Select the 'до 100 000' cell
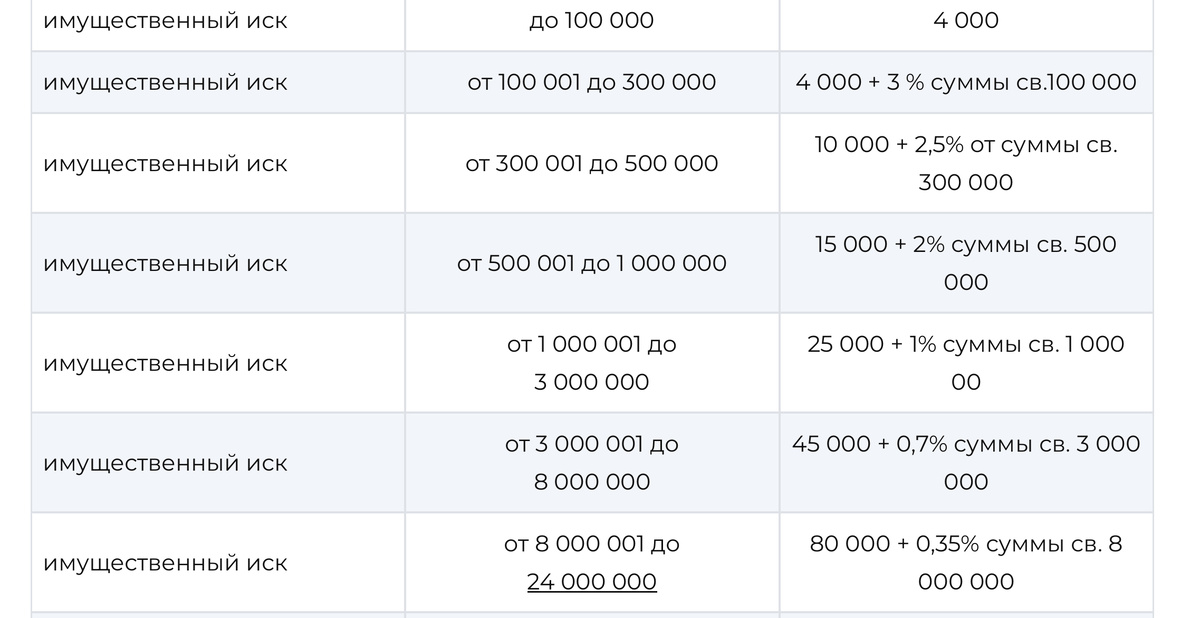 [x=592, y=20]
